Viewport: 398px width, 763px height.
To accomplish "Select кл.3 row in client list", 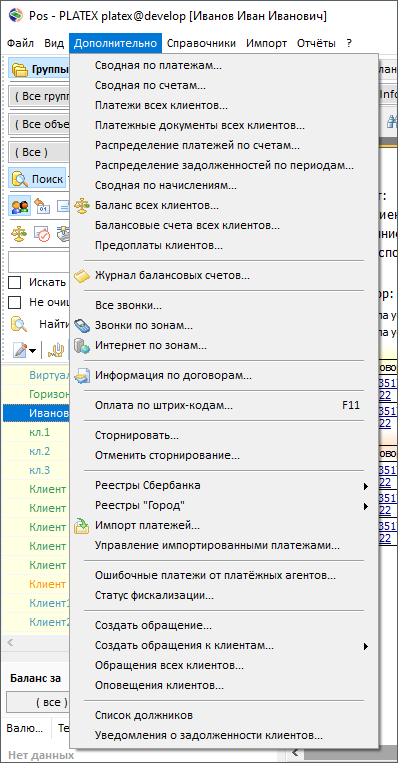I will [x=36, y=471].
